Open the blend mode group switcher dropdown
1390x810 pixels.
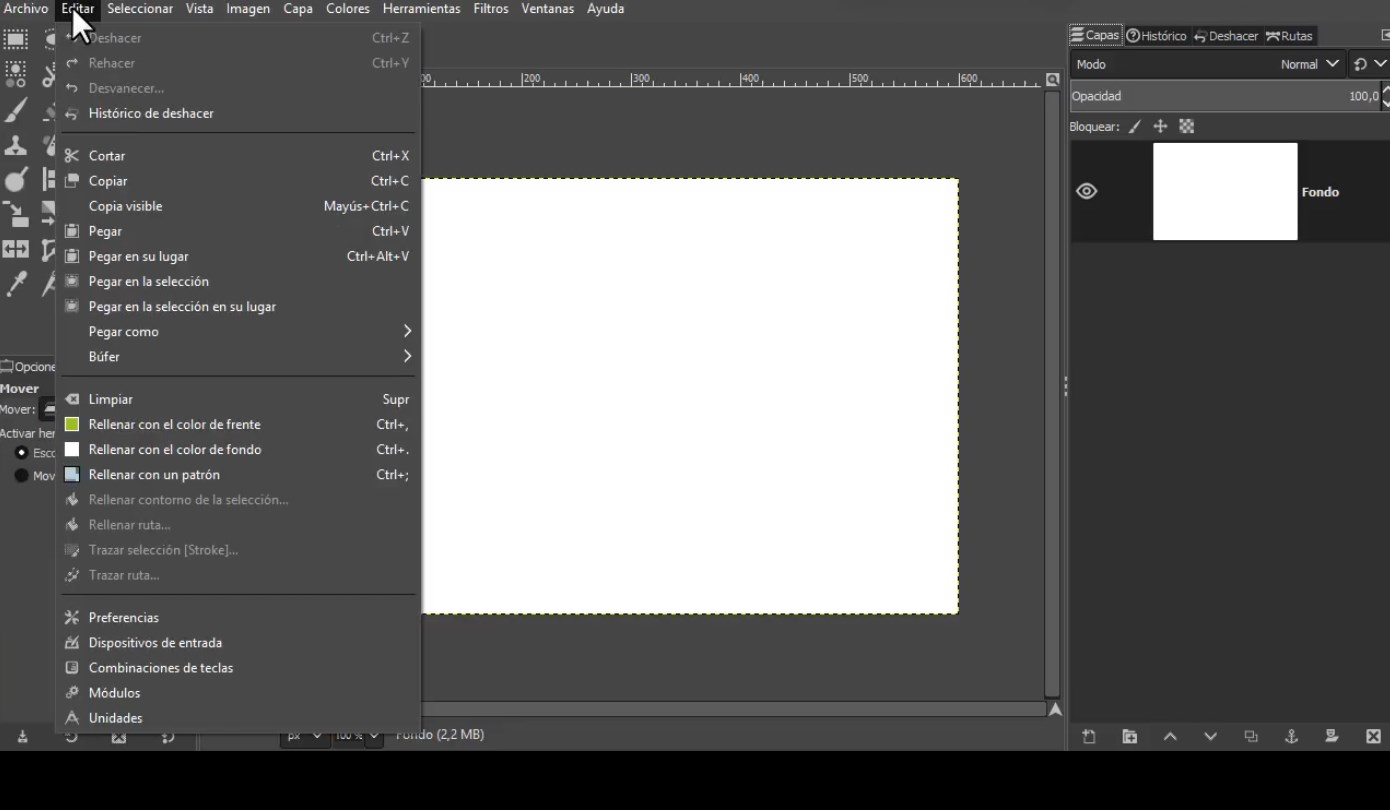tap(1369, 64)
